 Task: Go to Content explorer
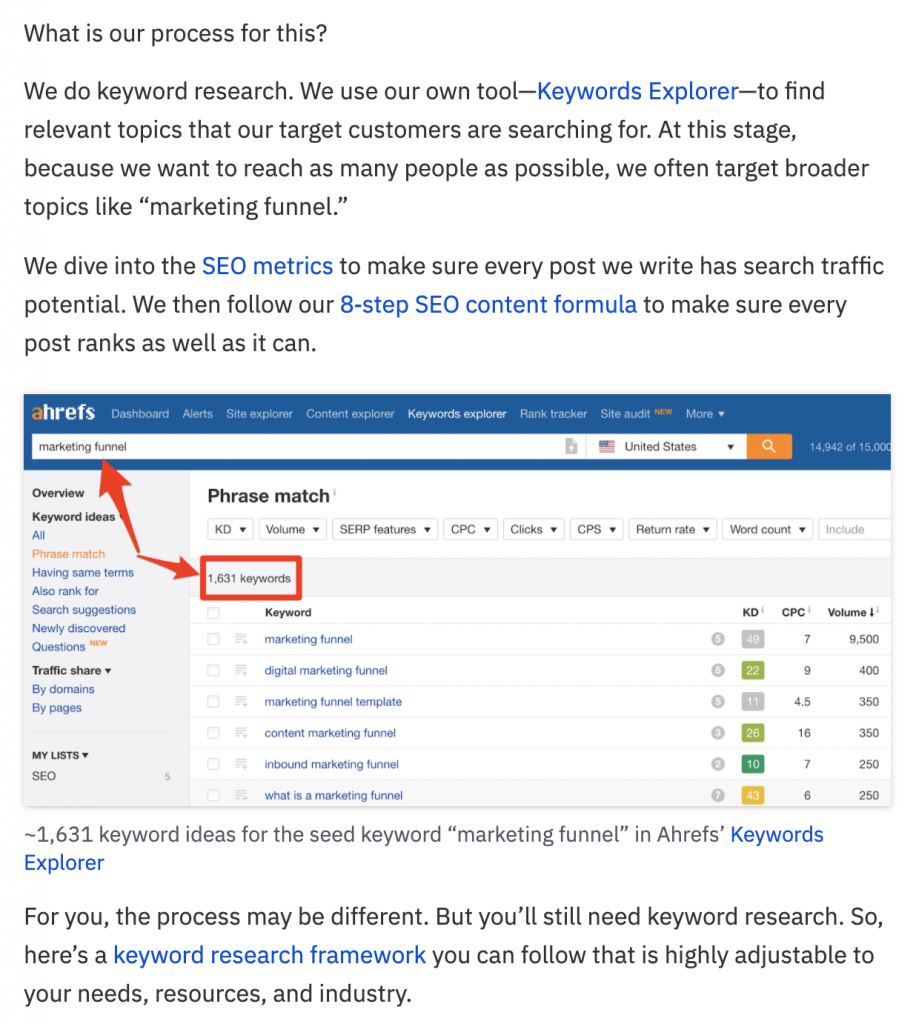350,414
